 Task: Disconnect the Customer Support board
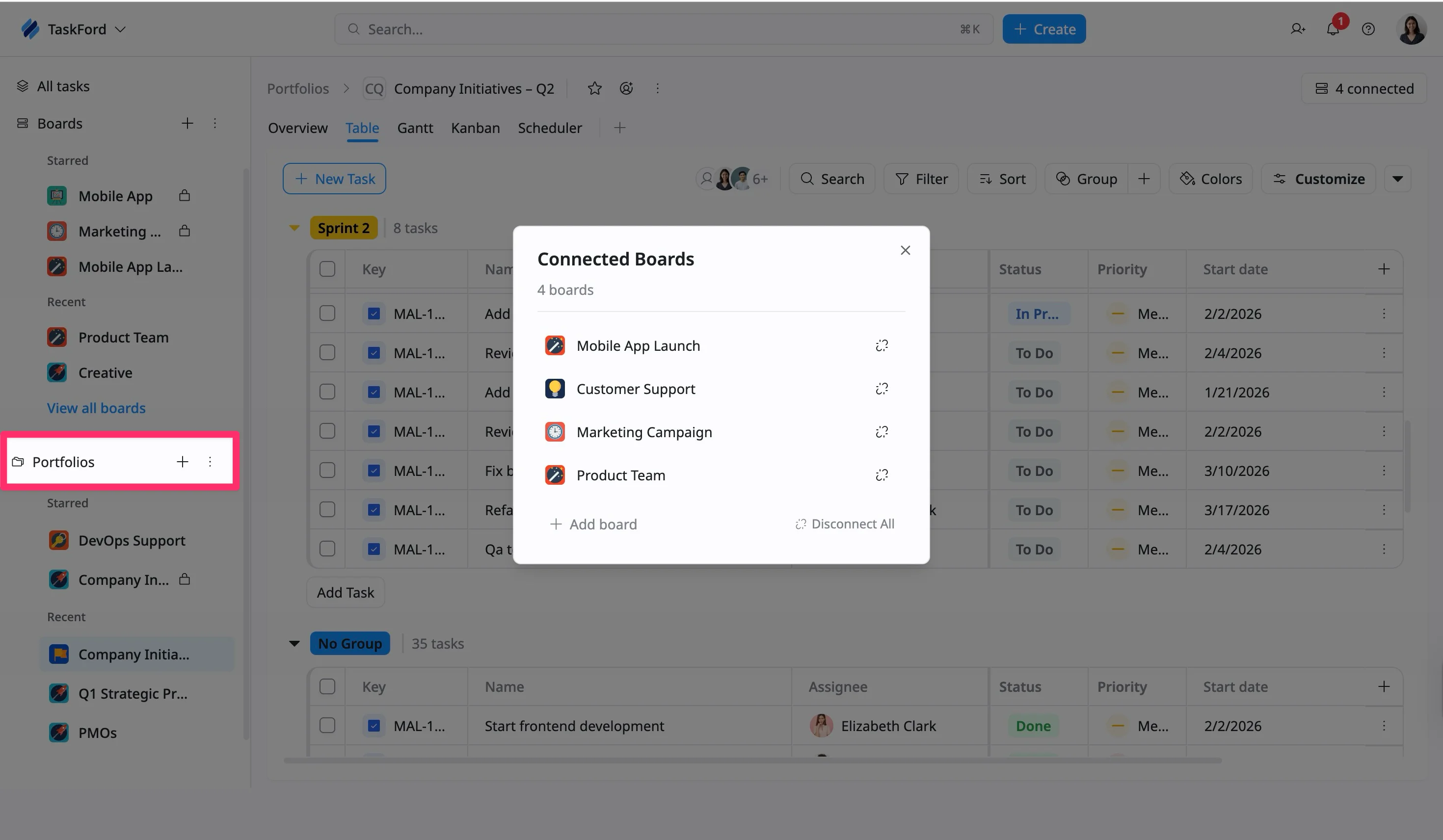882,389
